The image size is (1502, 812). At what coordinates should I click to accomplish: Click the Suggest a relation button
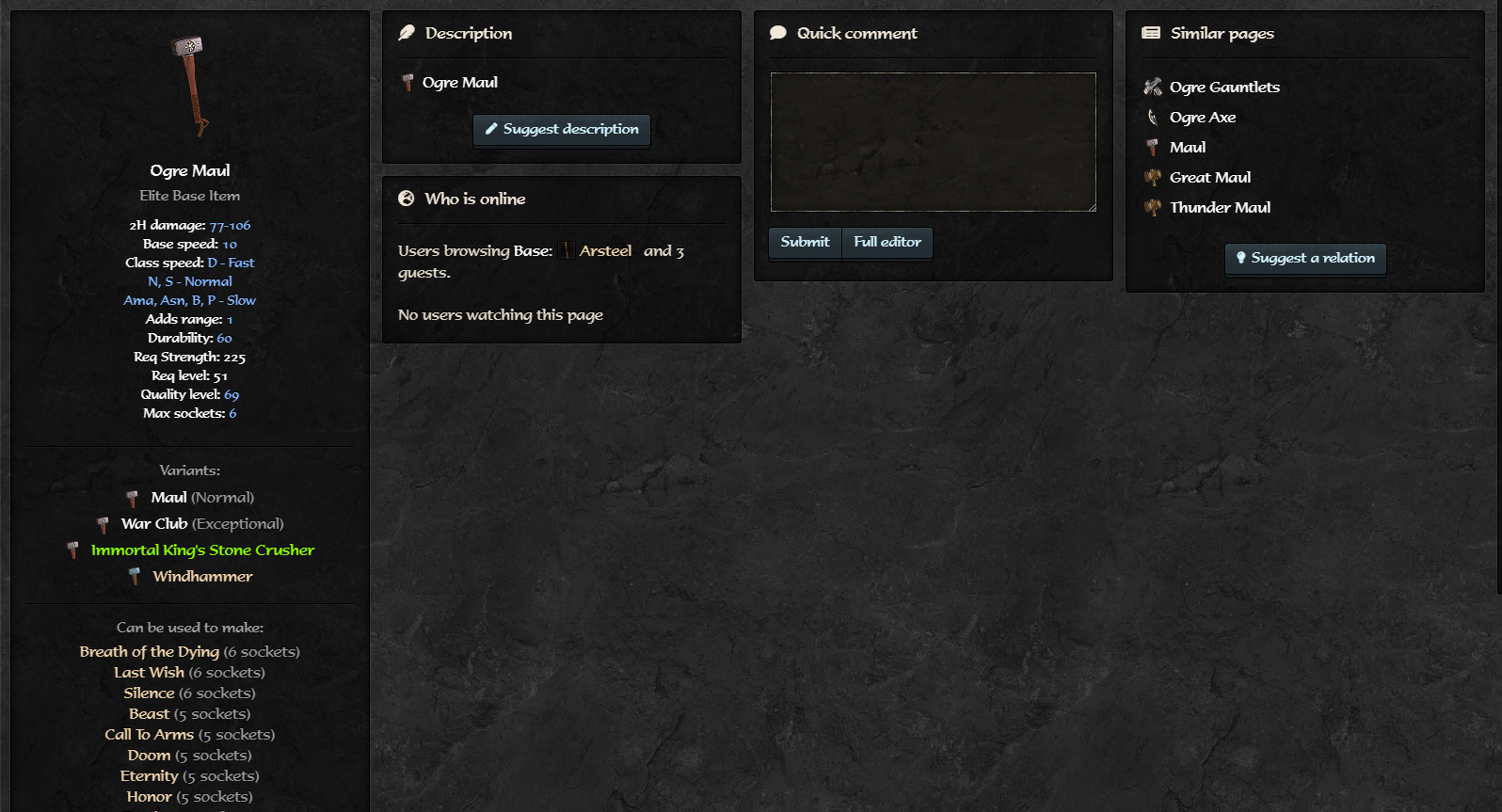click(1305, 258)
